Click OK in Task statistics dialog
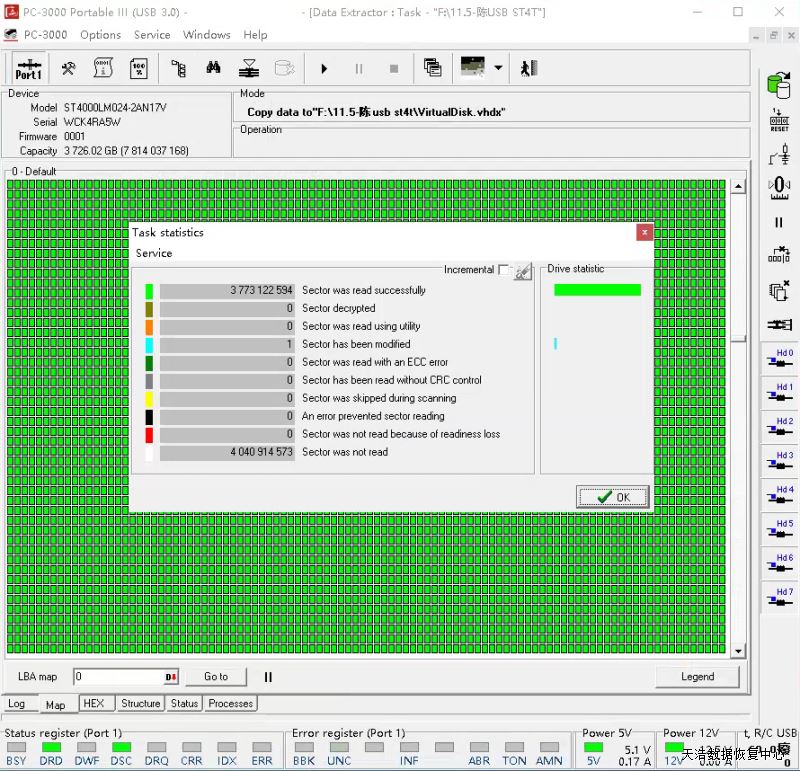Viewport: 800px width, 771px height. pyautogui.click(x=613, y=497)
